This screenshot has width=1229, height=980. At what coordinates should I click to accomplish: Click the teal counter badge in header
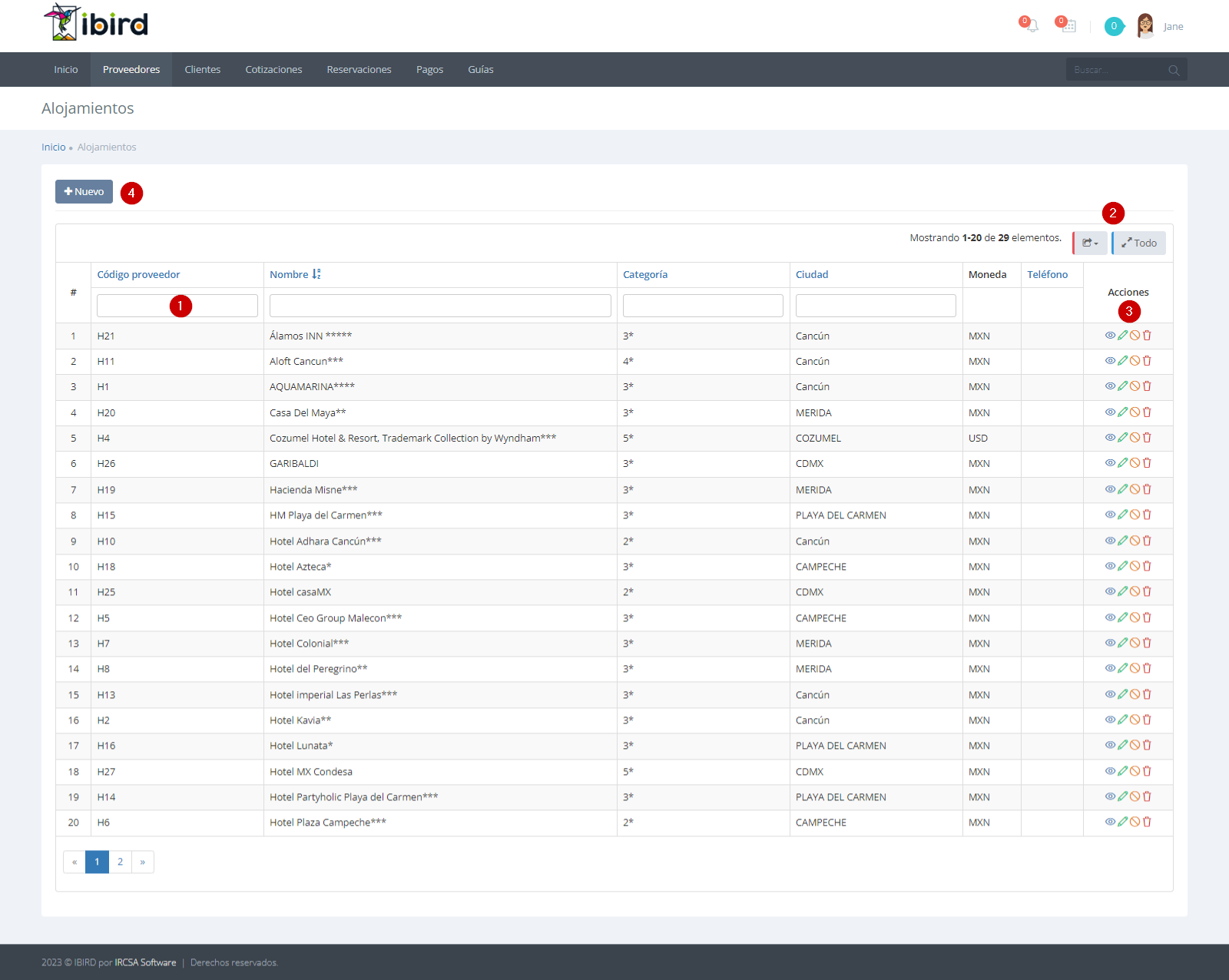(1114, 26)
